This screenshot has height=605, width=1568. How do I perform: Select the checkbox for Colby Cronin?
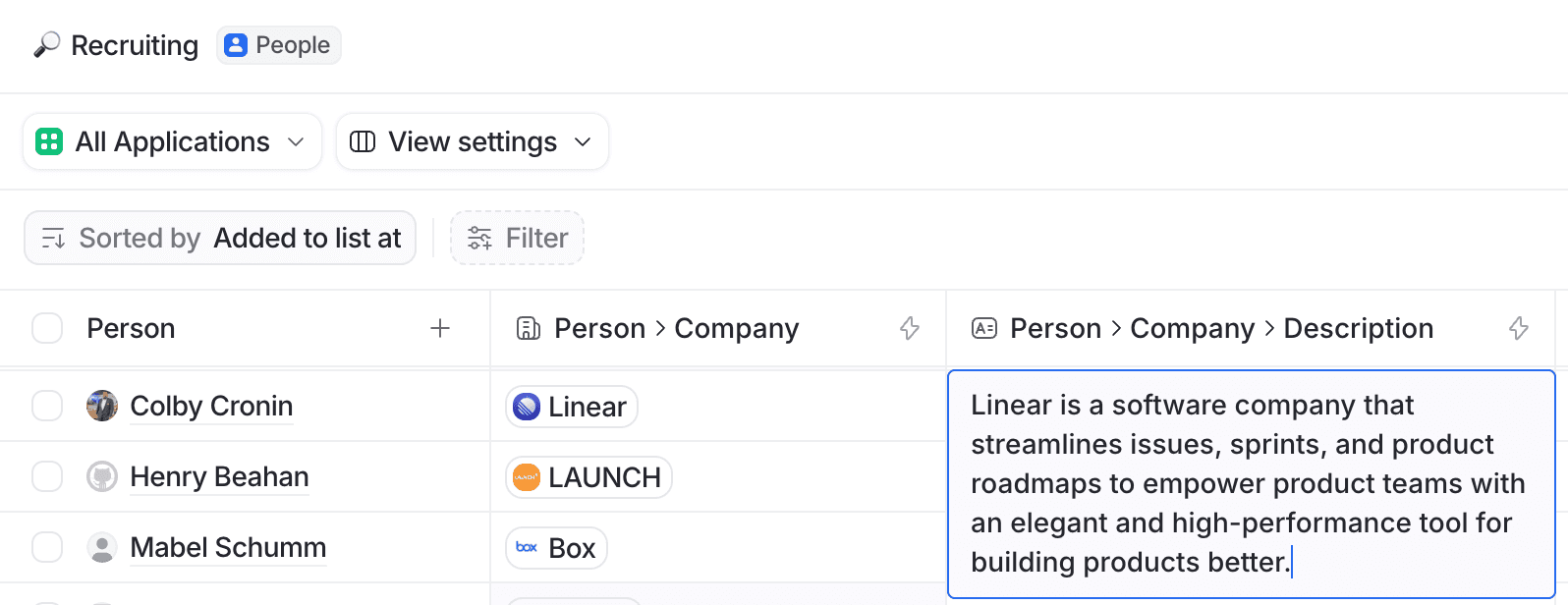(x=47, y=406)
